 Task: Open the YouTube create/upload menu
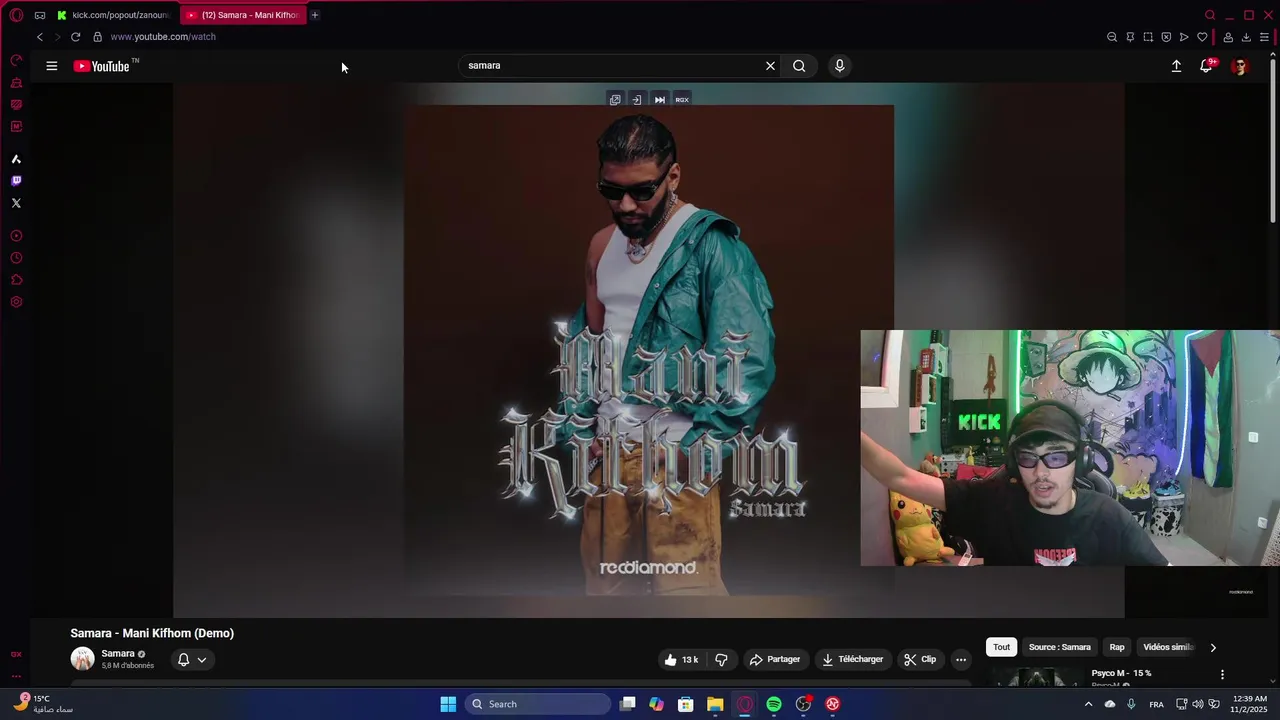point(1176,66)
